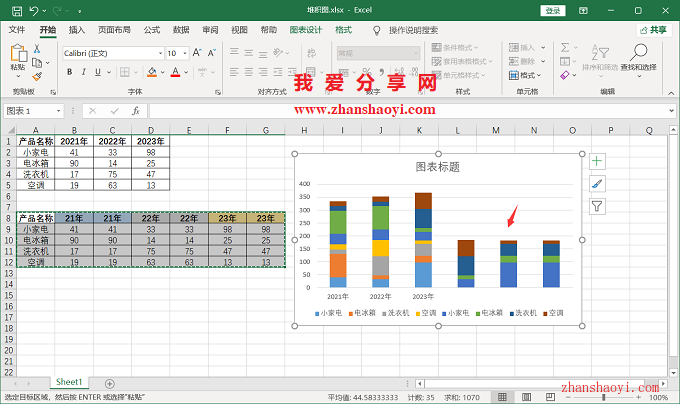Switch to the 数据 tab
Screen dimensions: 680x404
pyautogui.click(x=181, y=30)
